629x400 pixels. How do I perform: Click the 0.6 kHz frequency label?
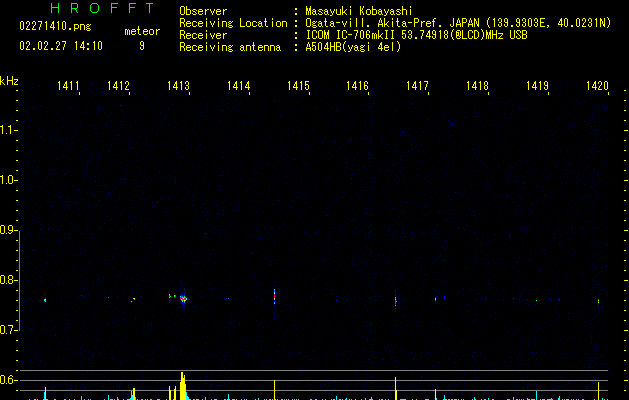(x=8, y=380)
